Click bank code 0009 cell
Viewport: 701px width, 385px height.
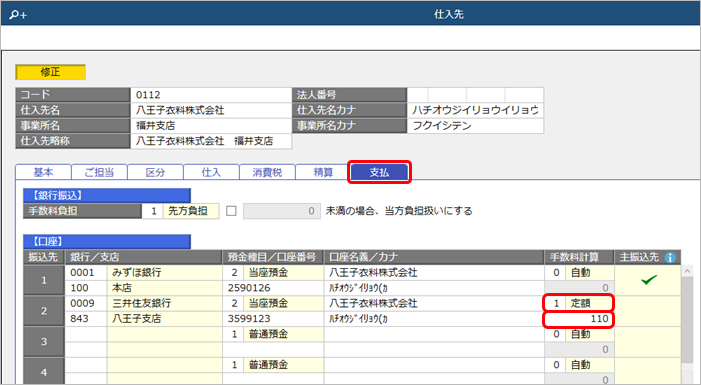point(86,303)
